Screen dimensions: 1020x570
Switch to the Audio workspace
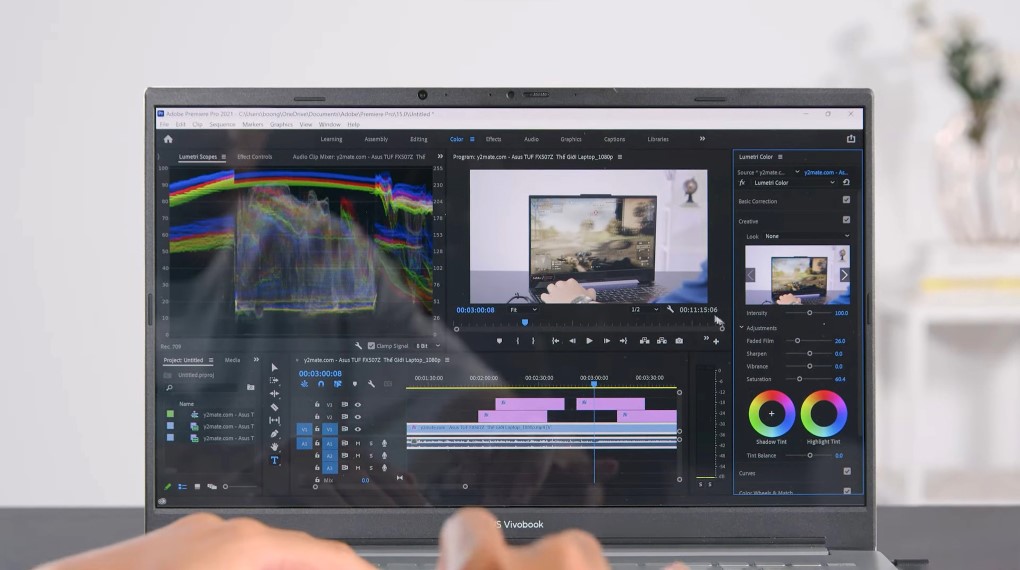click(531, 139)
